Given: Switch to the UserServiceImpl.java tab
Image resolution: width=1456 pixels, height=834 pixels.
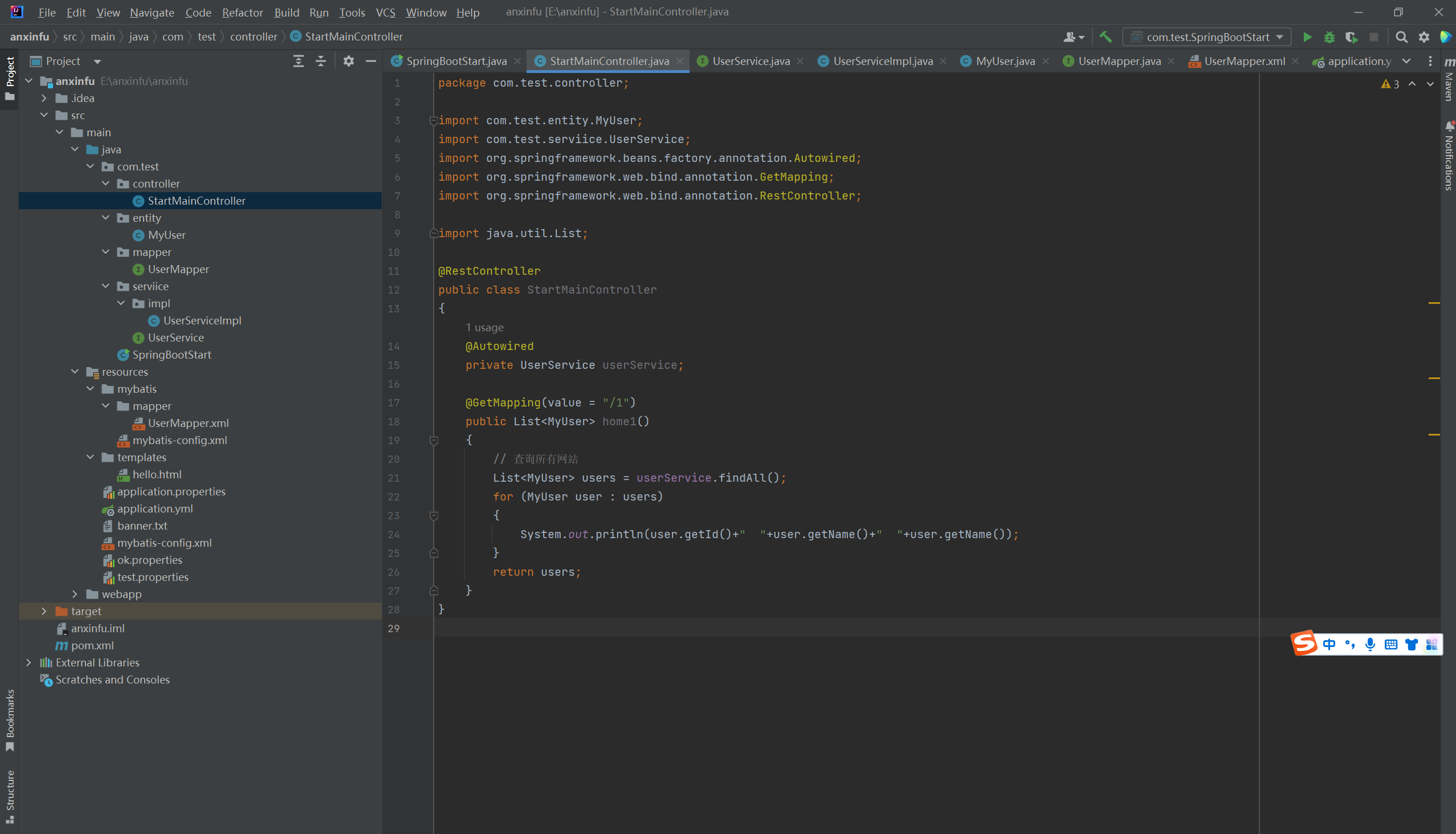Looking at the screenshot, I should (x=882, y=62).
